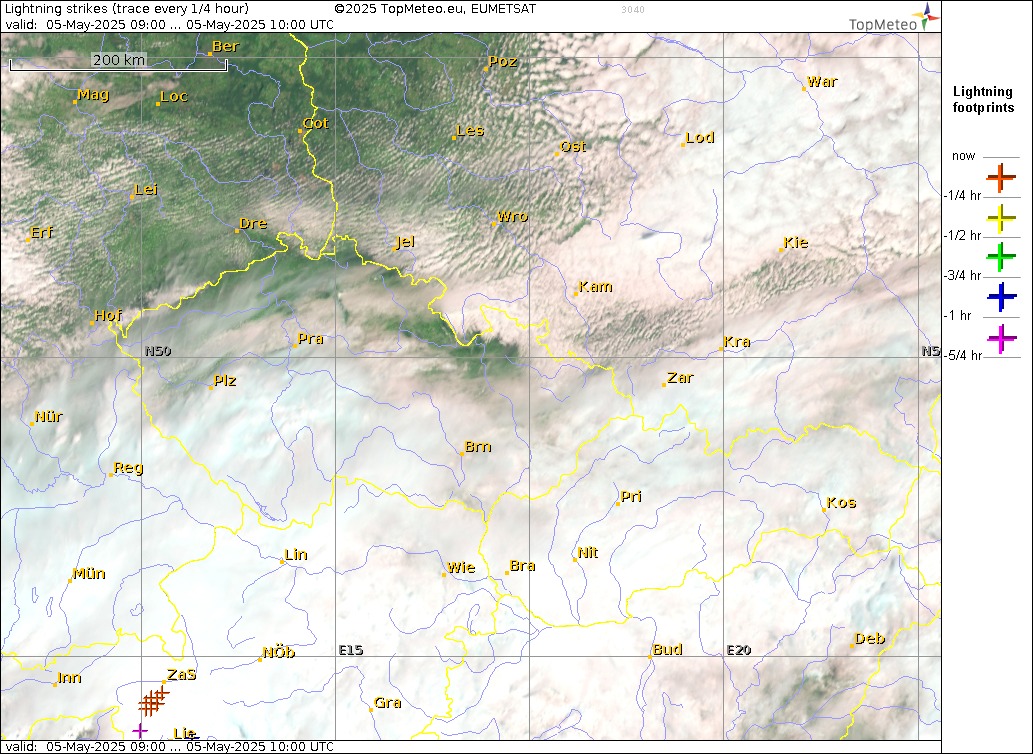
Task: Click the 'Lei' city label
Action: click(x=146, y=190)
